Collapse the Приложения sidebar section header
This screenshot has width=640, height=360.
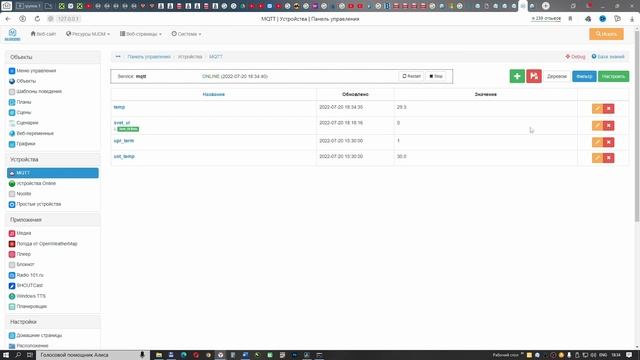tap(53, 220)
